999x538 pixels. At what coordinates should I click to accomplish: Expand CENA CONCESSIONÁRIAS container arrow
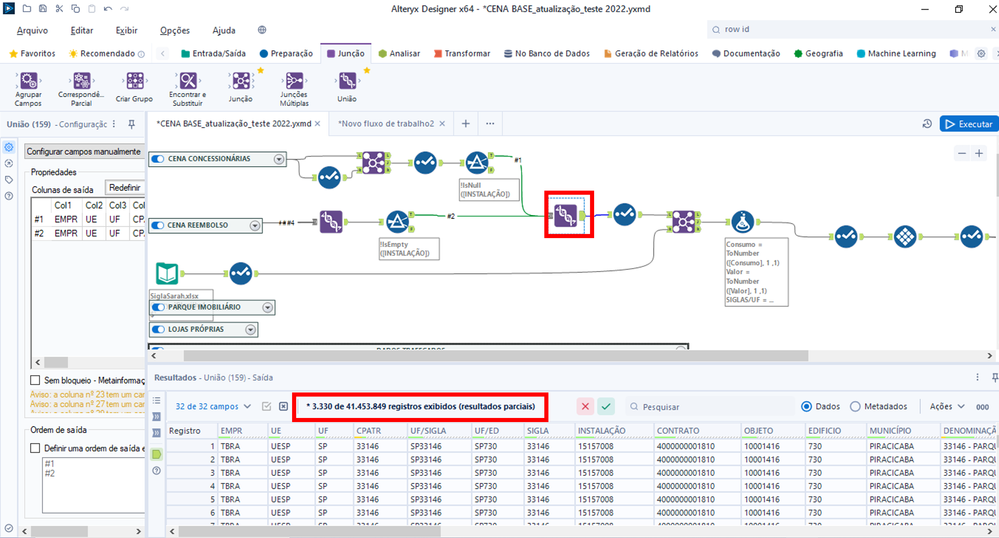[x=279, y=159]
